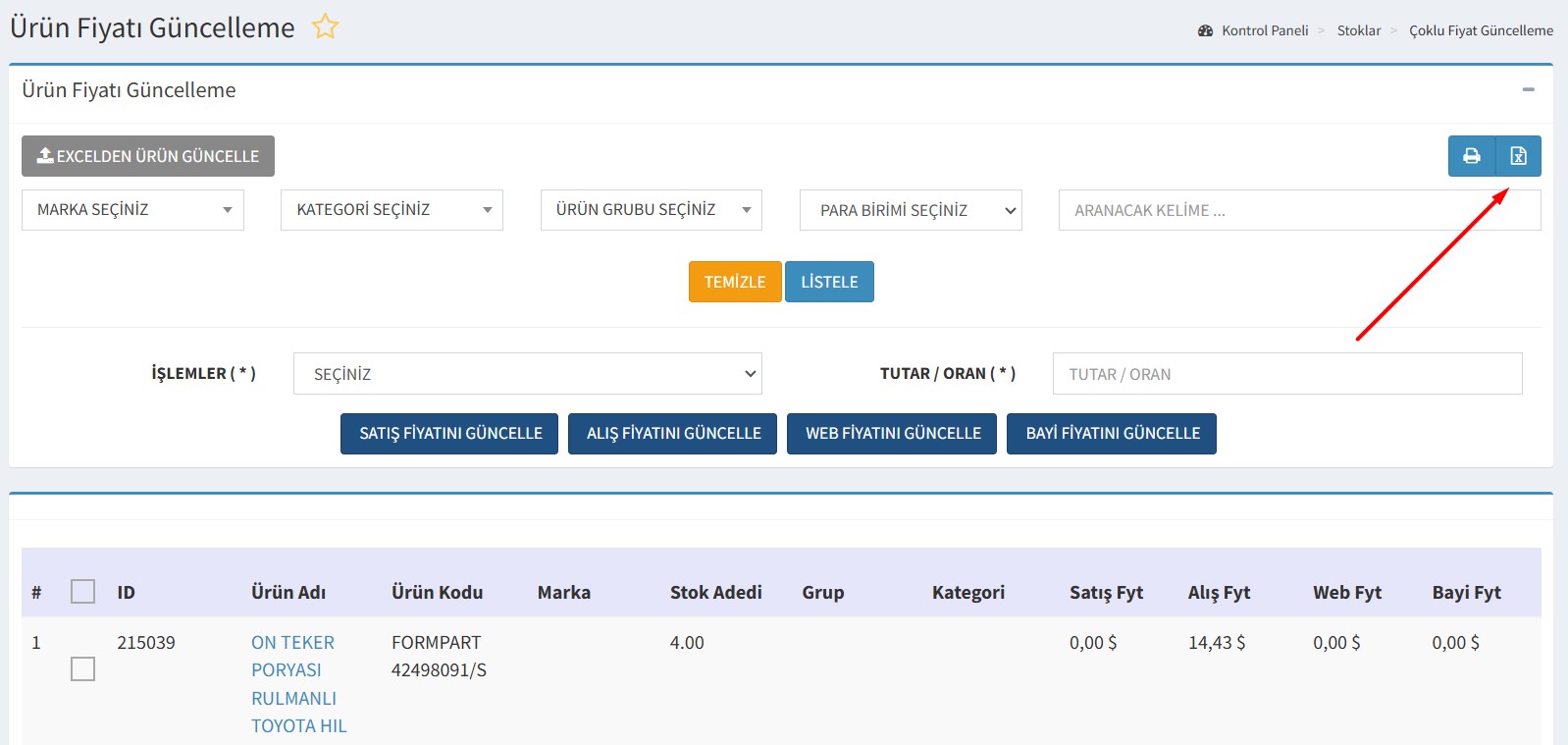The image size is (1568, 745).
Task: Expand the İŞLEMLER SEÇİNİZ combo box
Action: pyautogui.click(x=527, y=374)
